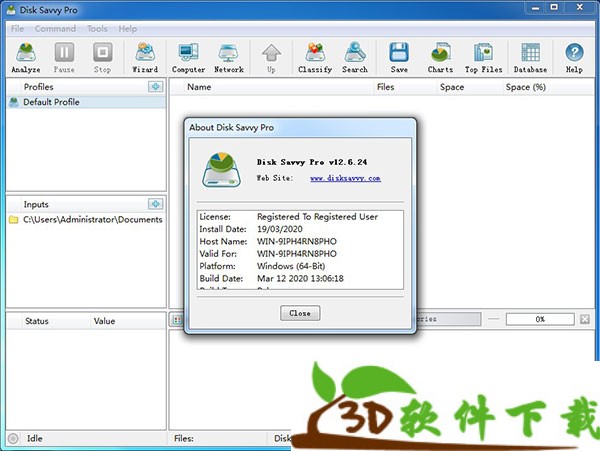Open Help from the toolbar
Screen dimensions: 600x451
[574, 57]
